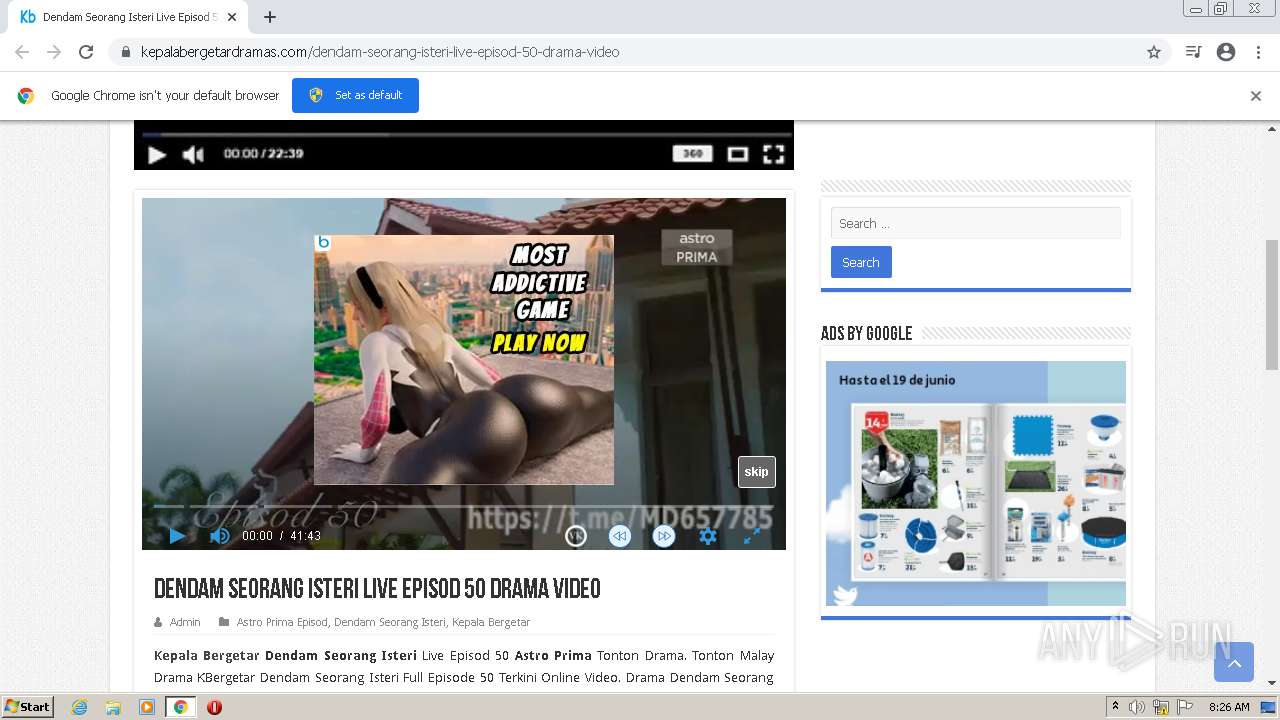The image size is (1280, 720).
Task: Rewind the Episod 50 video
Action: tap(620, 536)
